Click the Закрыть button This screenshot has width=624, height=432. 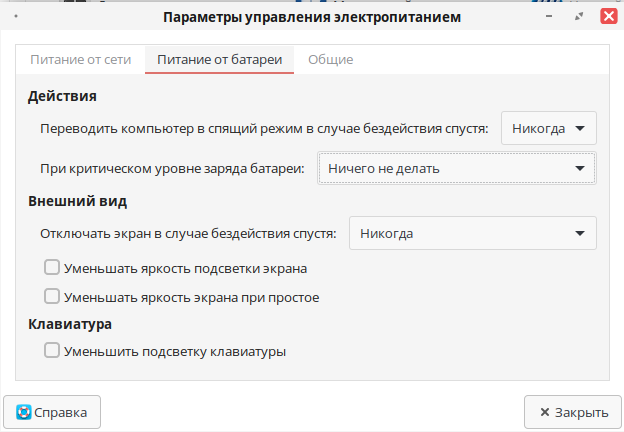tap(566, 412)
